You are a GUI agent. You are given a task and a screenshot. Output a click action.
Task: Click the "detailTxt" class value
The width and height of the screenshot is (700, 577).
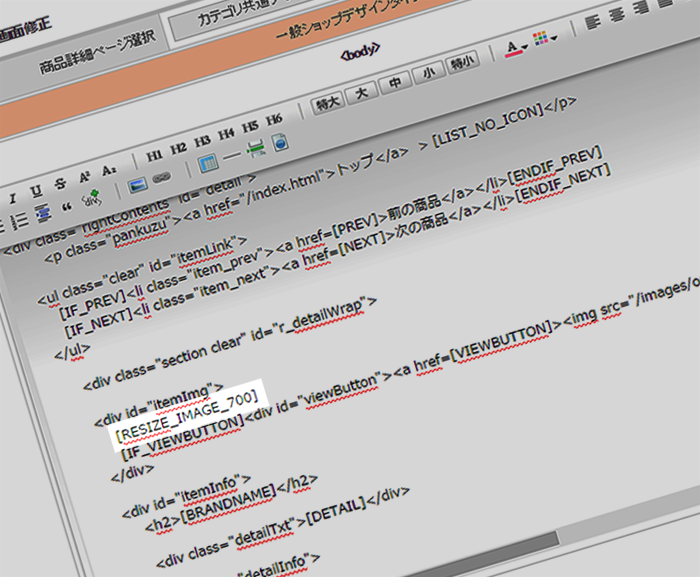coord(263,532)
